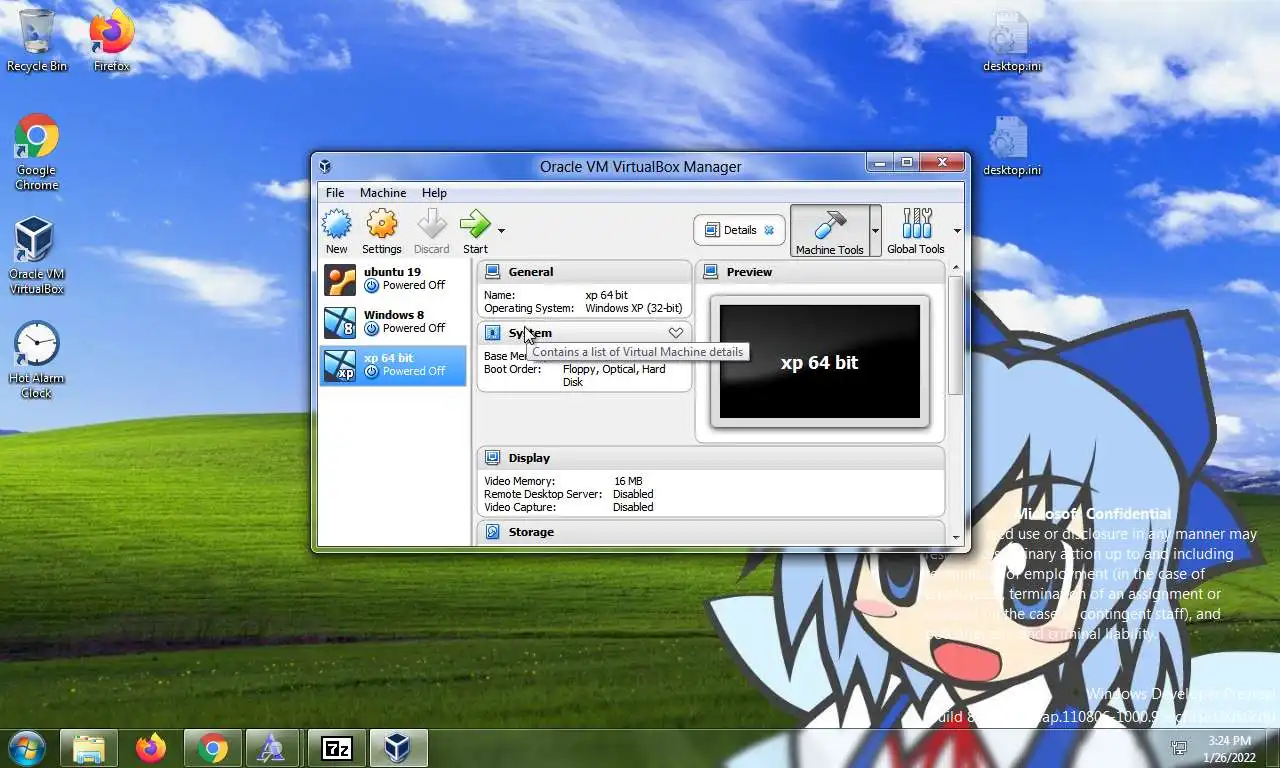
Task: Open the Help menu
Action: (434, 193)
